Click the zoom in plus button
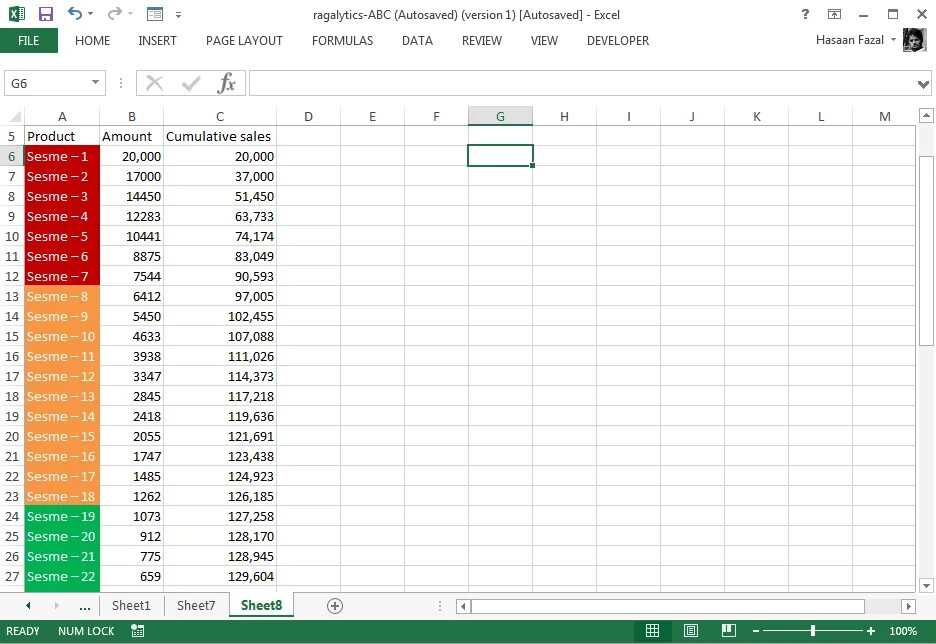The width and height of the screenshot is (936, 644). 871,631
